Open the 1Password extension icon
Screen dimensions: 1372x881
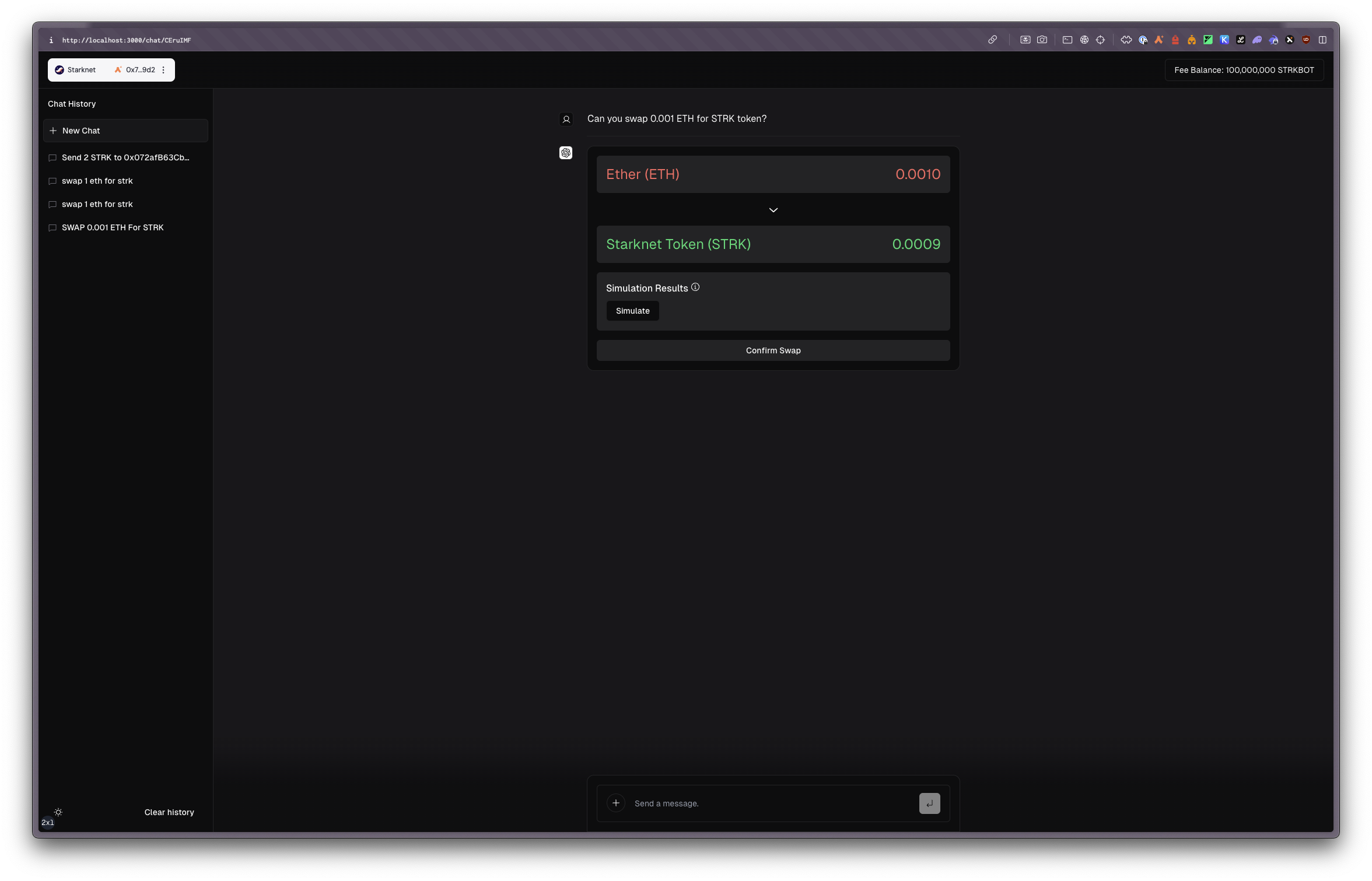[x=1143, y=40]
